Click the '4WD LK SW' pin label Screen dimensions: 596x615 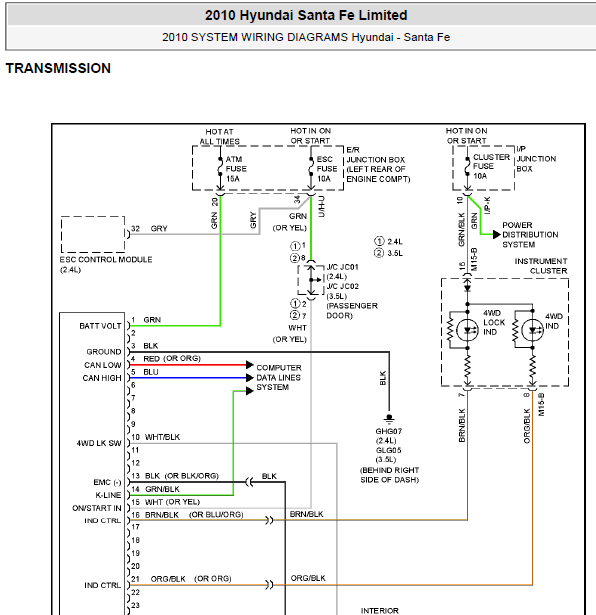point(99,443)
